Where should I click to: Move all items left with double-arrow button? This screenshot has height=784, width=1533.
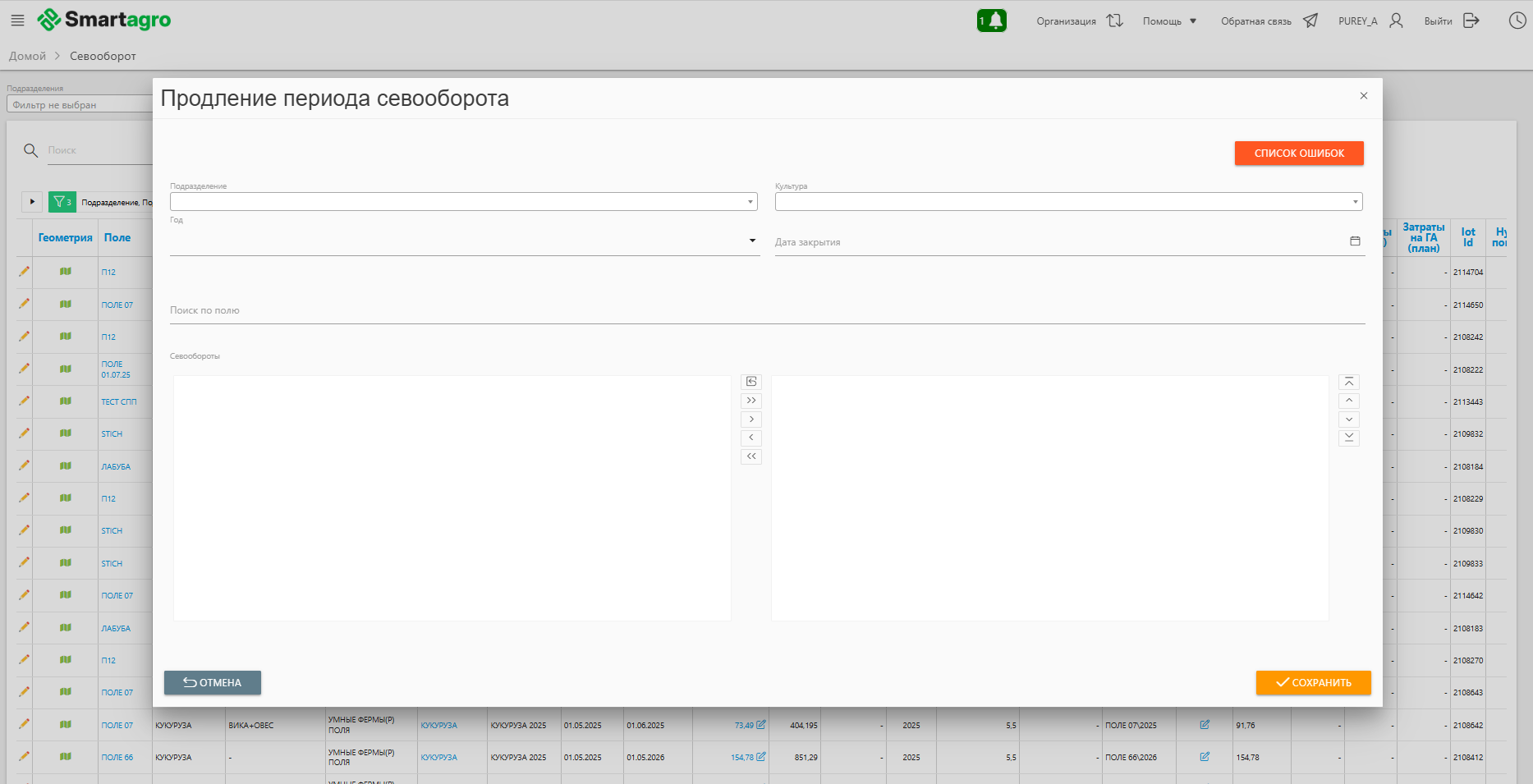pyautogui.click(x=750, y=456)
